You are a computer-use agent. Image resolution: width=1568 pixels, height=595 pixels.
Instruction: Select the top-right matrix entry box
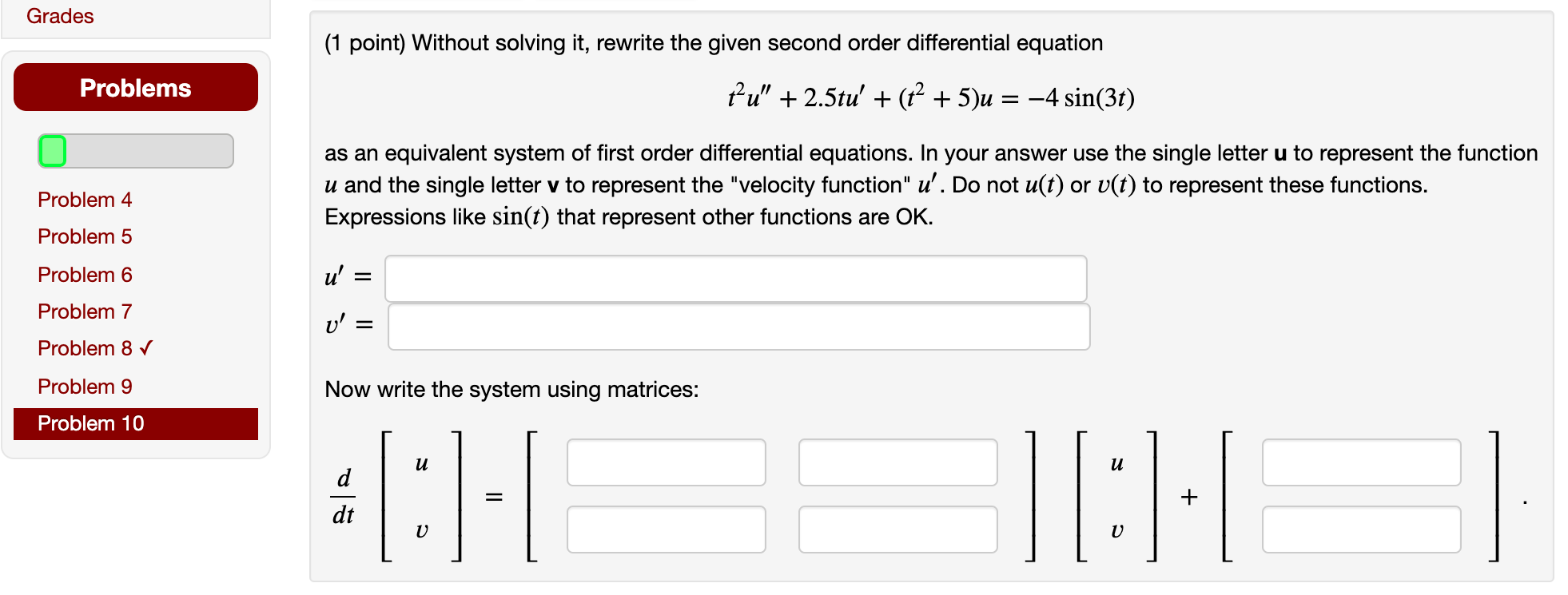[897, 462]
